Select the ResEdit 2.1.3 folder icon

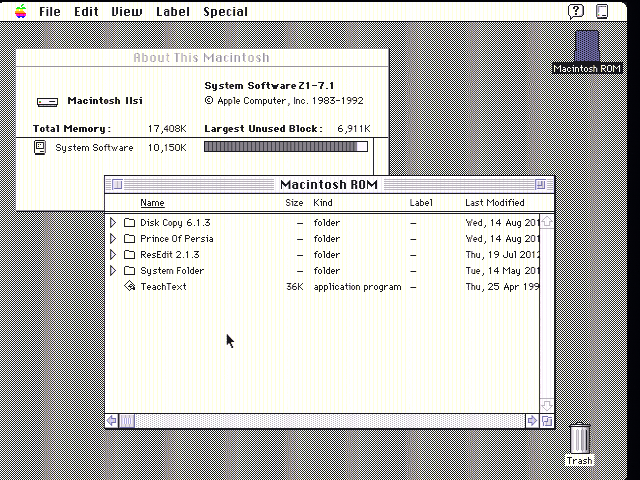point(129,254)
